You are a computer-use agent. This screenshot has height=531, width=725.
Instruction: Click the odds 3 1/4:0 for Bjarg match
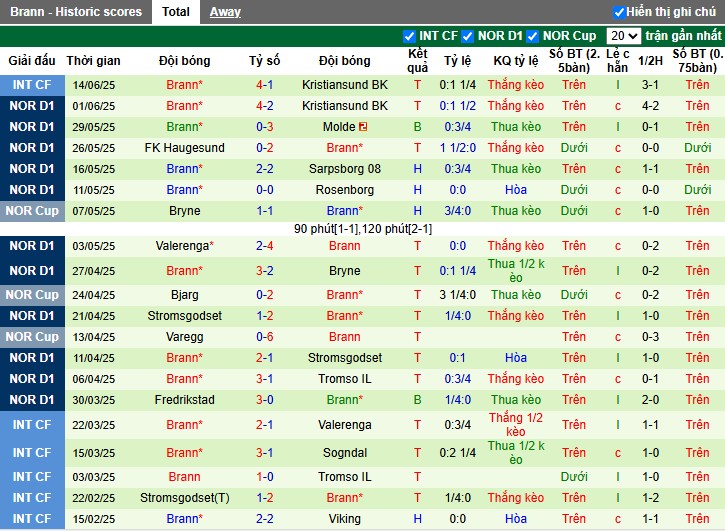[x=457, y=295]
